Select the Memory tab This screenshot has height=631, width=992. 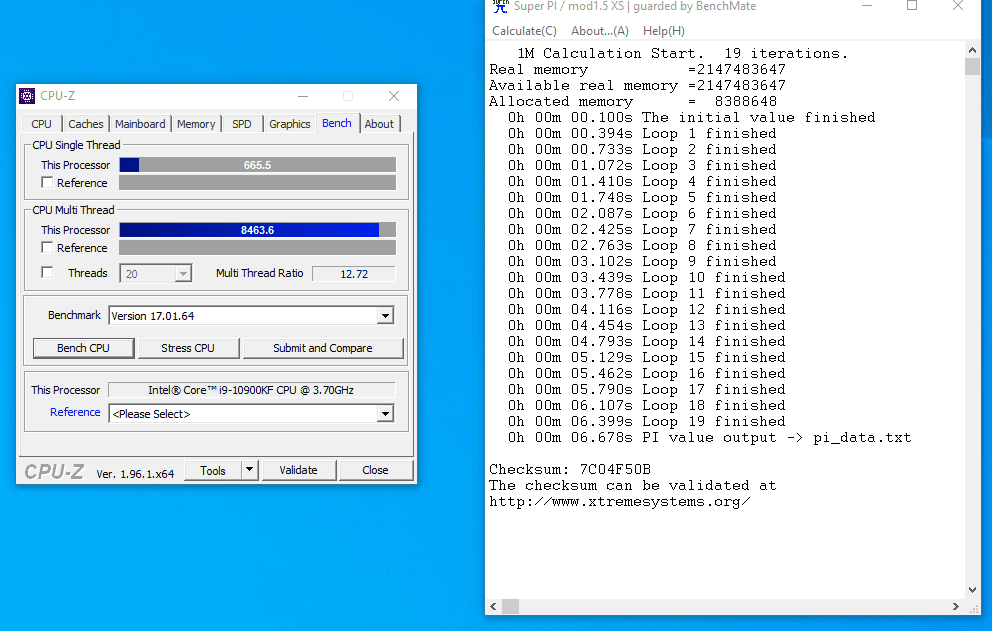tap(196, 124)
